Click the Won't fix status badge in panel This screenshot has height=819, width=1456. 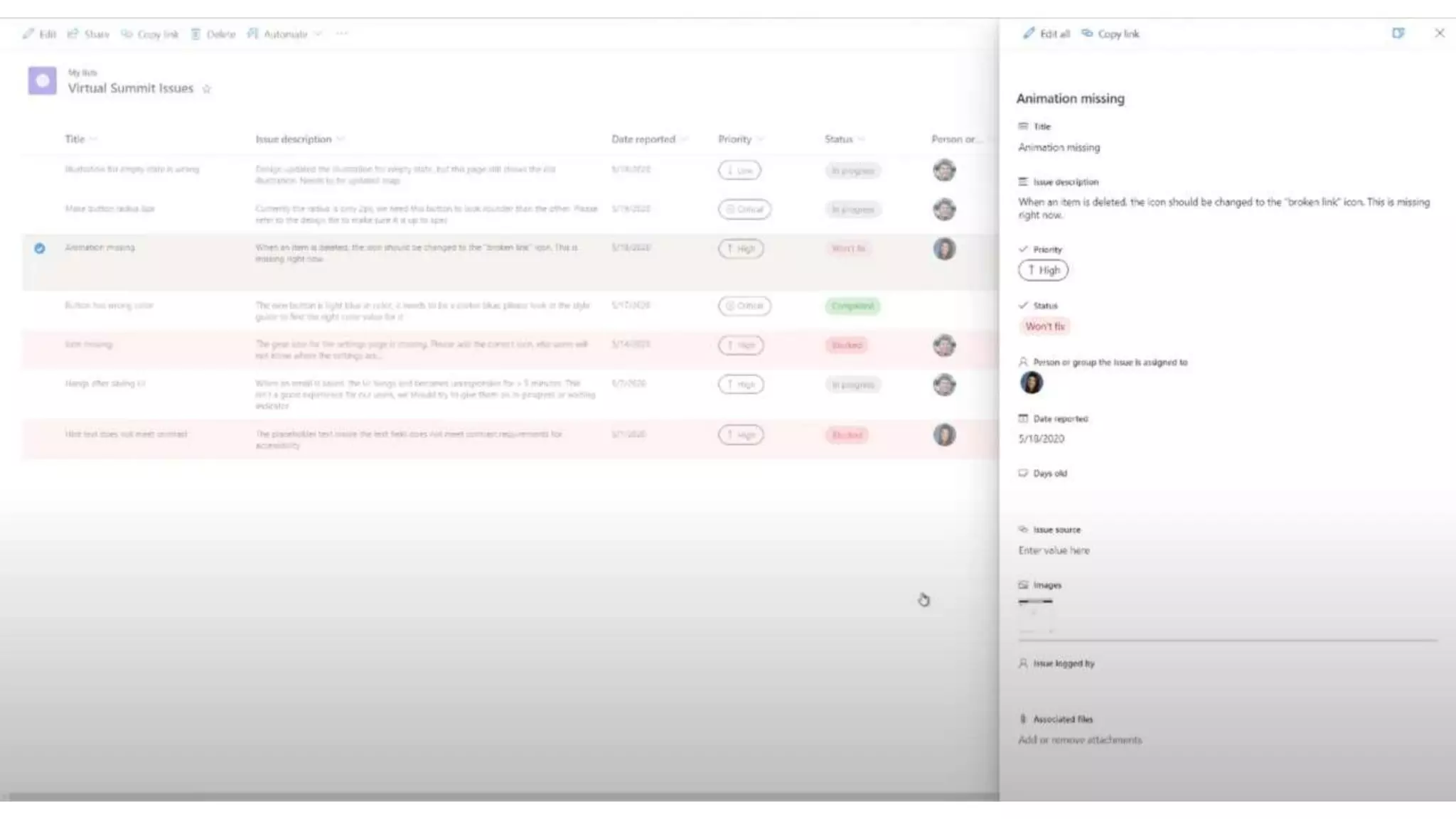click(x=1044, y=326)
